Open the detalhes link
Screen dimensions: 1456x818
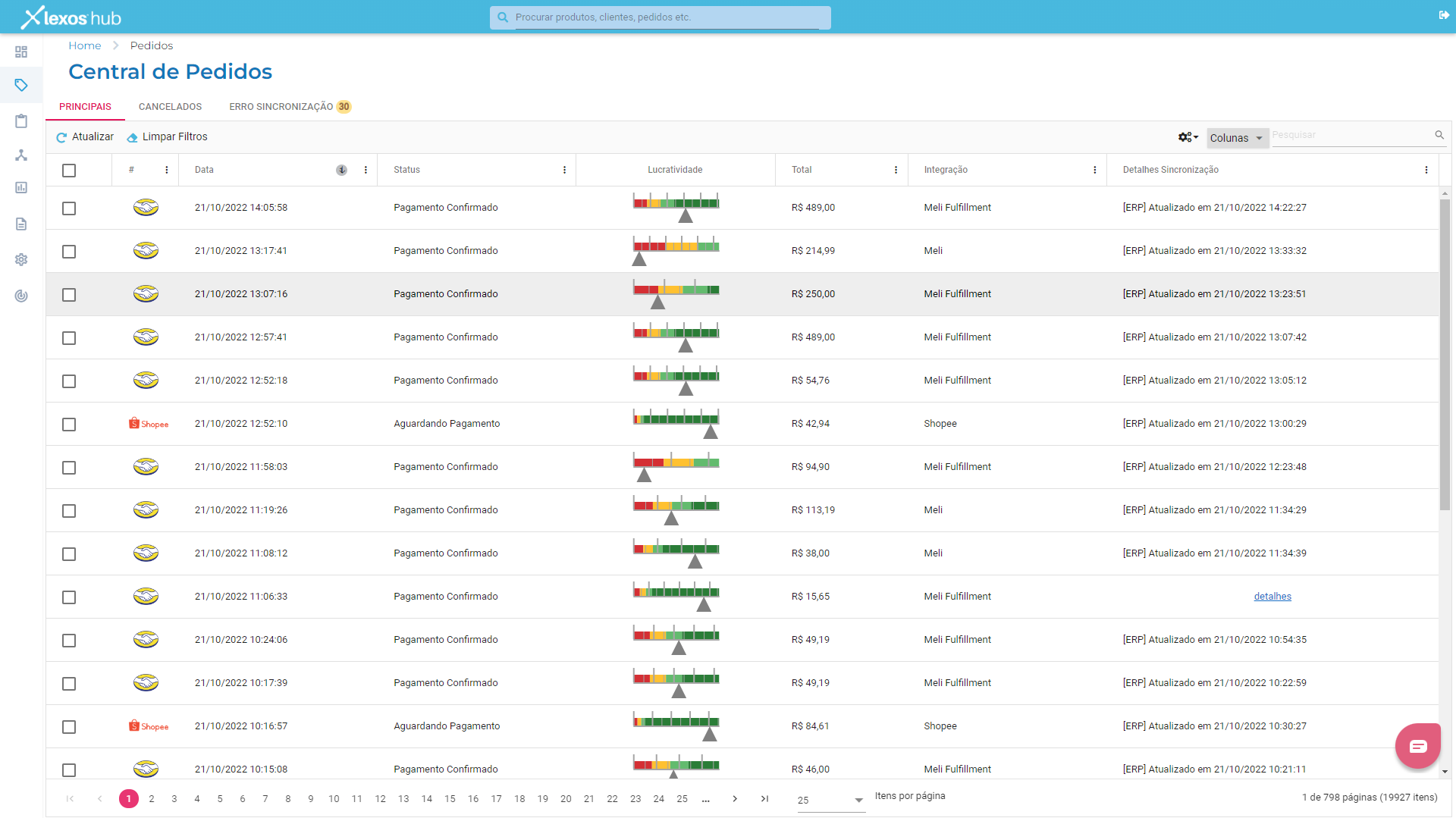1272,597
